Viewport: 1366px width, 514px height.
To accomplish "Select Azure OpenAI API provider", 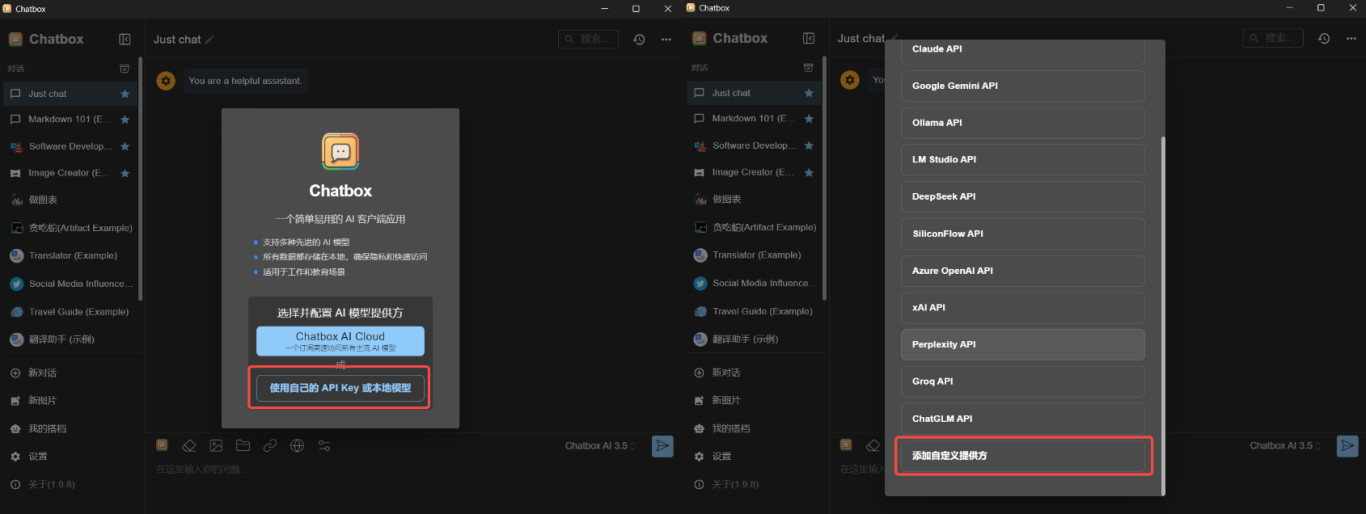I will pos(1022,271).
